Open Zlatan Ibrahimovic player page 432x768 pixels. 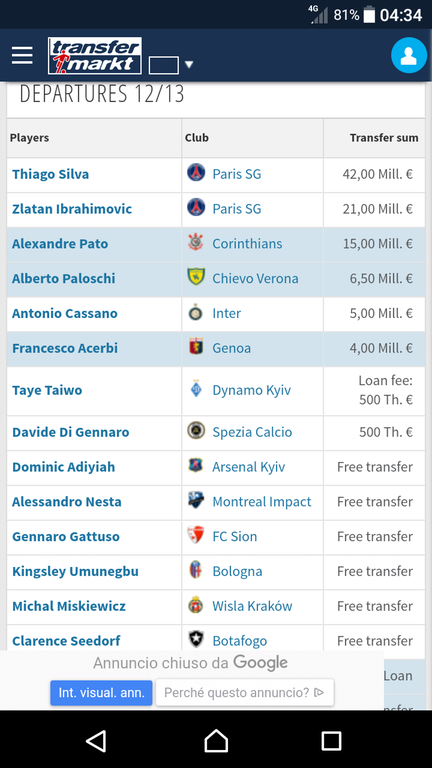pyautogui.click(x=72, y=209)
